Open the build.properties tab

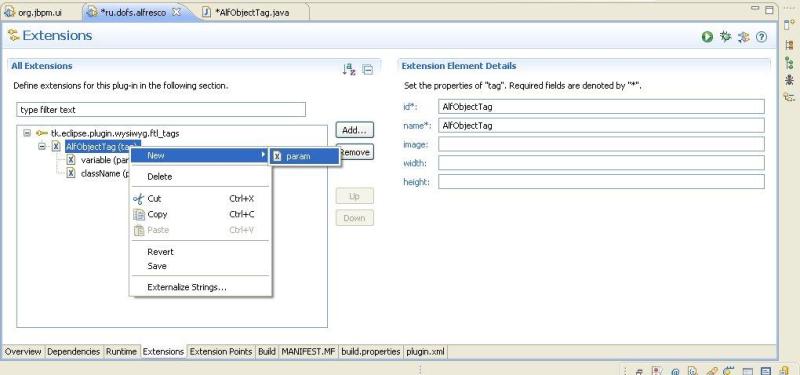[371, 352]
